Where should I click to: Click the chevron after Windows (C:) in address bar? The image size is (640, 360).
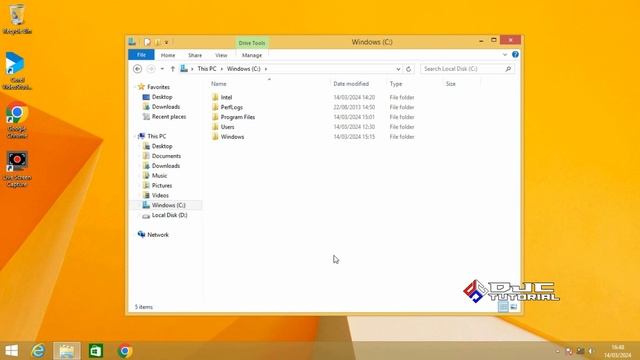[266, 69]
